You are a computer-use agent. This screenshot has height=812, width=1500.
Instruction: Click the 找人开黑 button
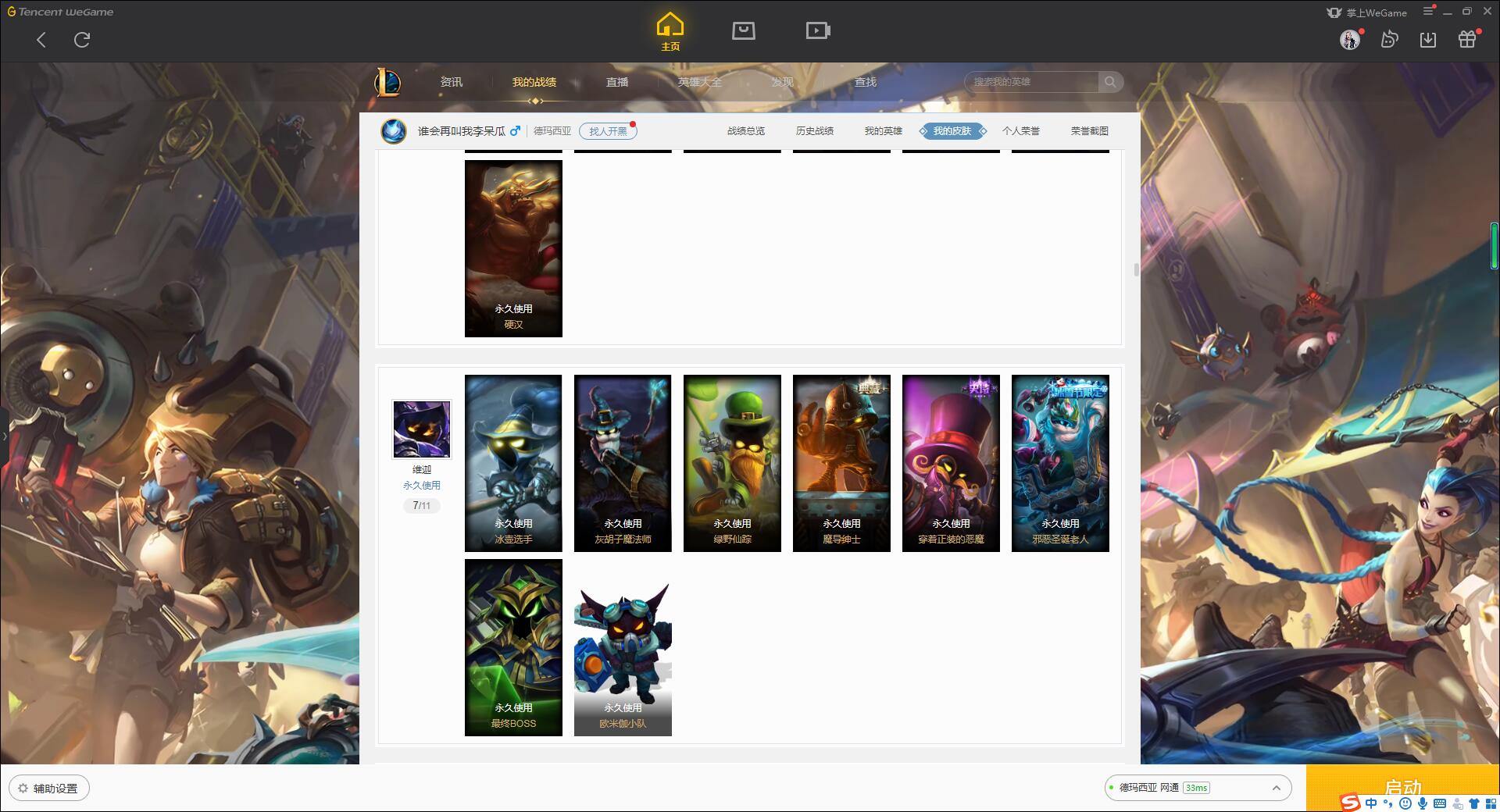coord(608,131)
